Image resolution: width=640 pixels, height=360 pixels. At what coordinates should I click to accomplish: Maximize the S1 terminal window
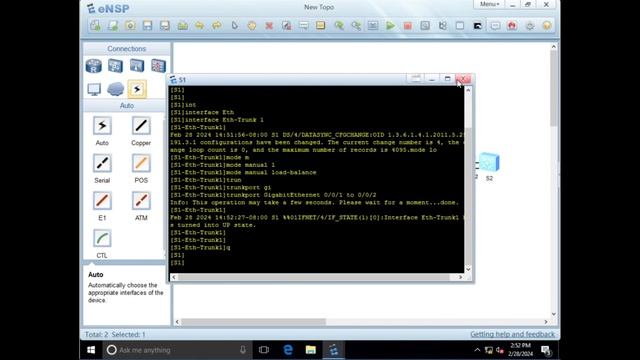pyautogui.click(x=447, y=79)
